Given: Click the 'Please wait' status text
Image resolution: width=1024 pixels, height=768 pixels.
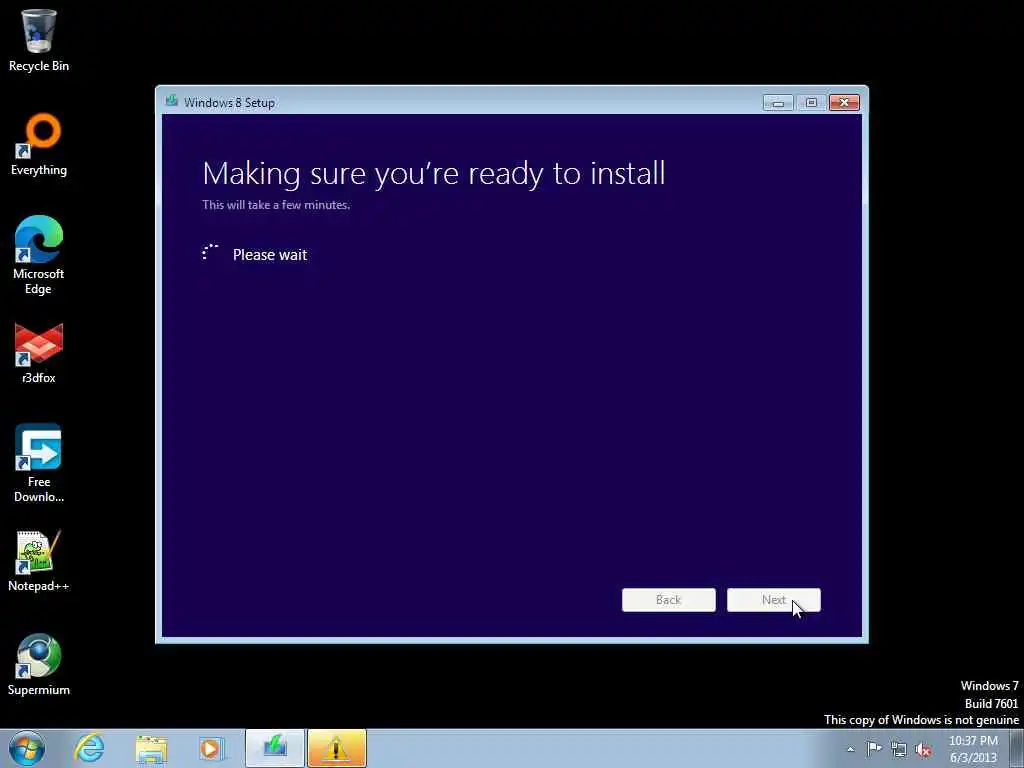Looking at the screenshot, I should coord(270,255).
